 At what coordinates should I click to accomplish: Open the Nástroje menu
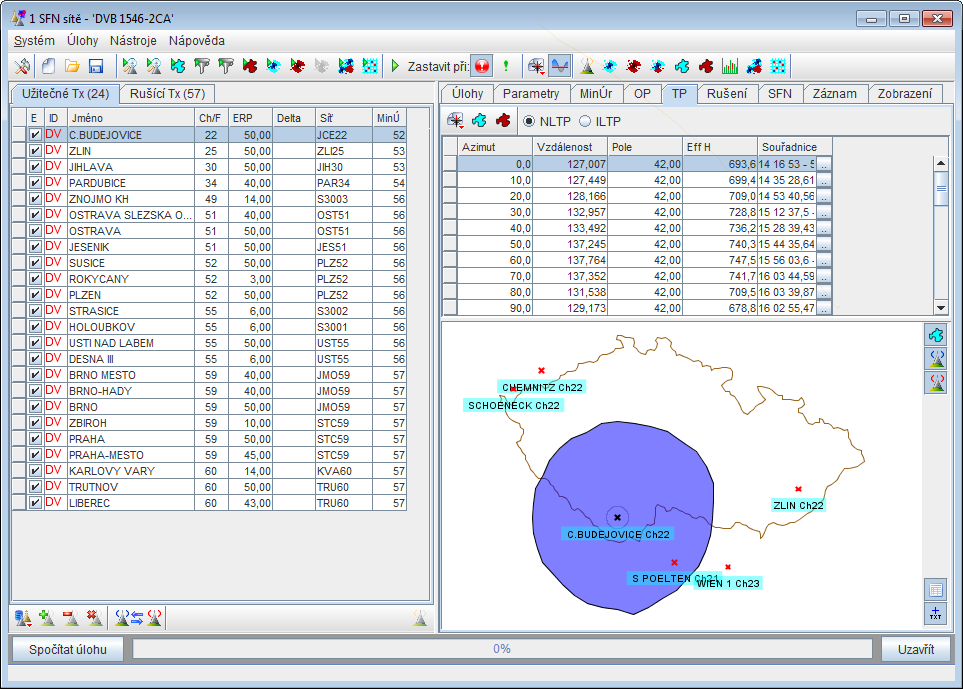pos(133,41)
